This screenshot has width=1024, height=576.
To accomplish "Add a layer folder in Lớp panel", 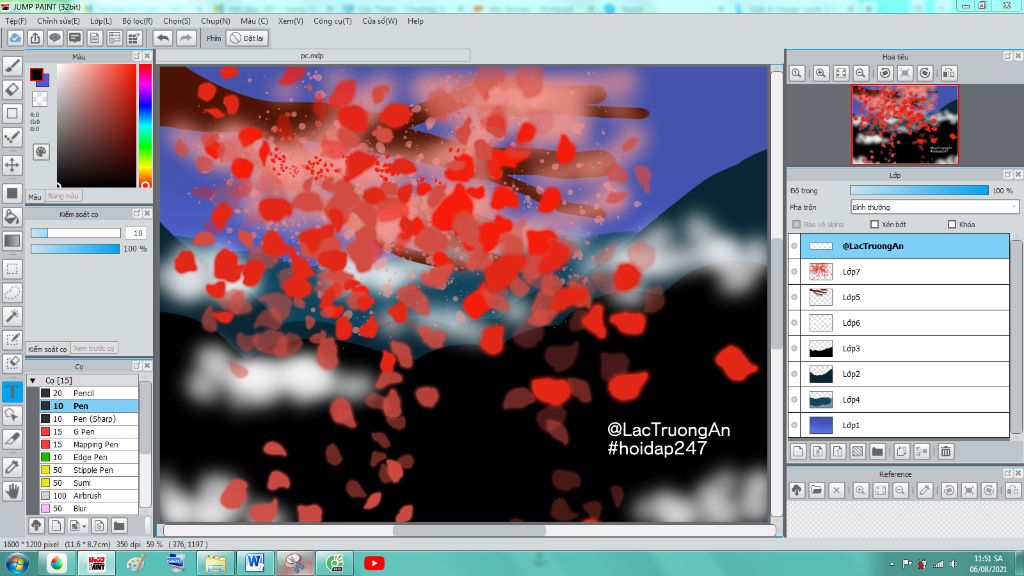I will [877, 451].
